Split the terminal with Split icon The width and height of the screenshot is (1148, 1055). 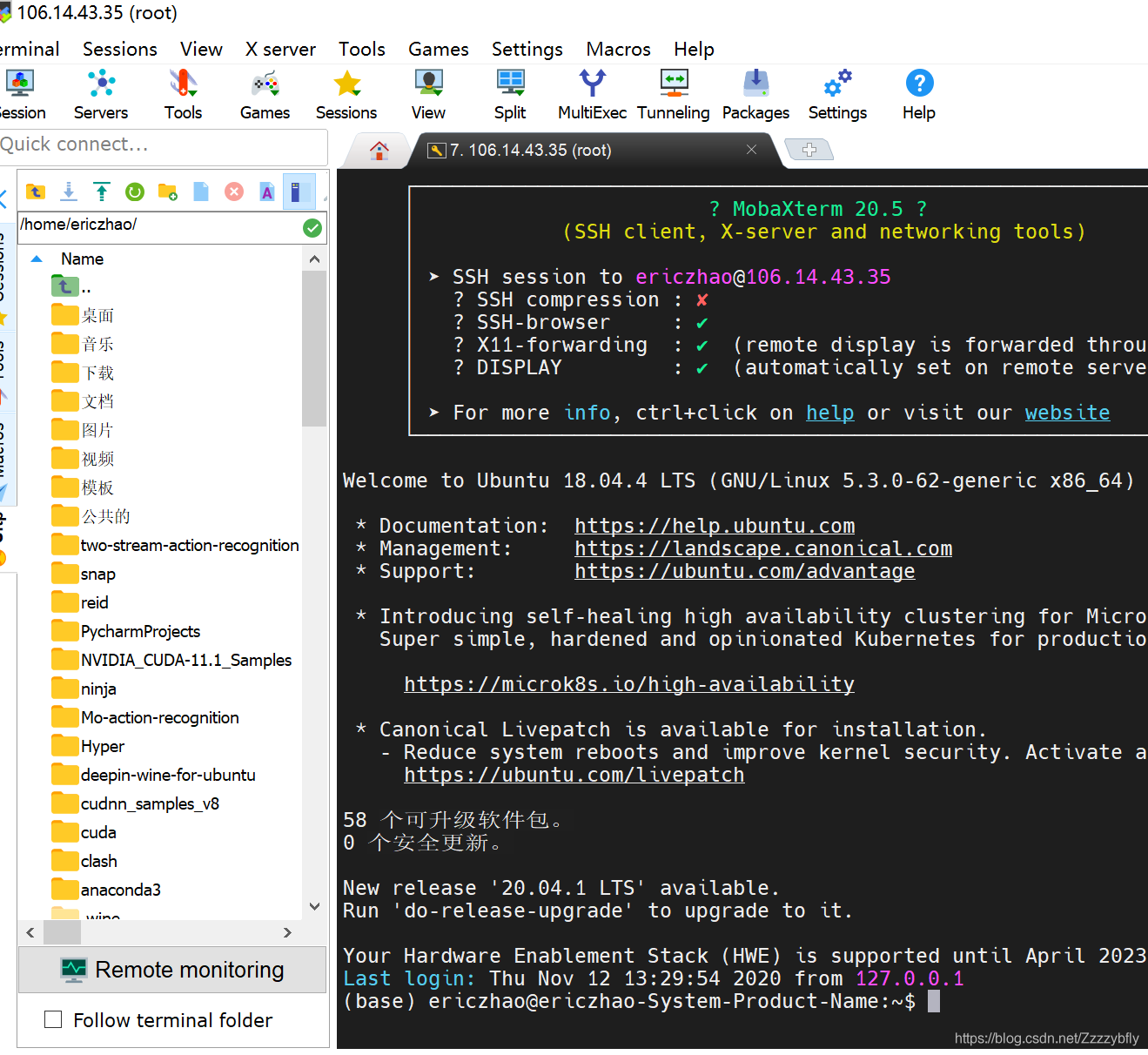click(x=510, y=94)
